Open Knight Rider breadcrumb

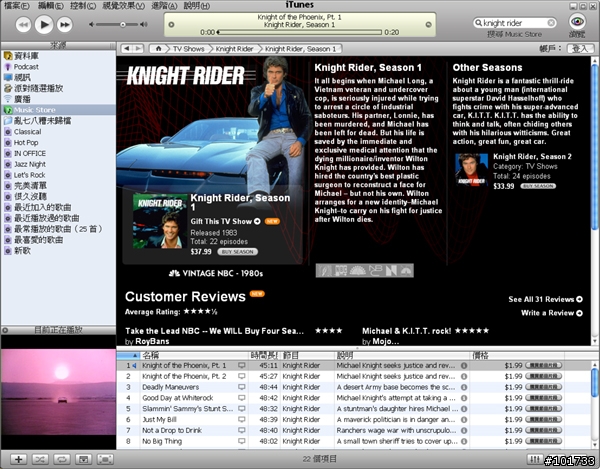tap(234, 49)
